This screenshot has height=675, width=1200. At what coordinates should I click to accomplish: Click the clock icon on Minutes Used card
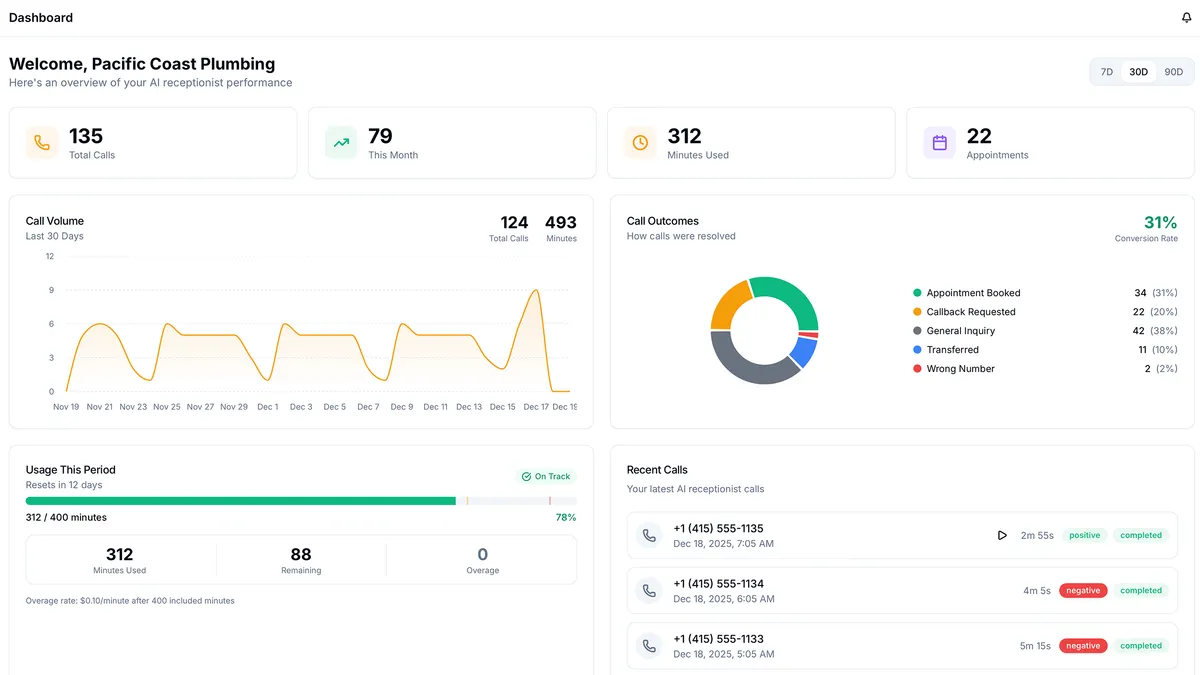click(639, 142)
